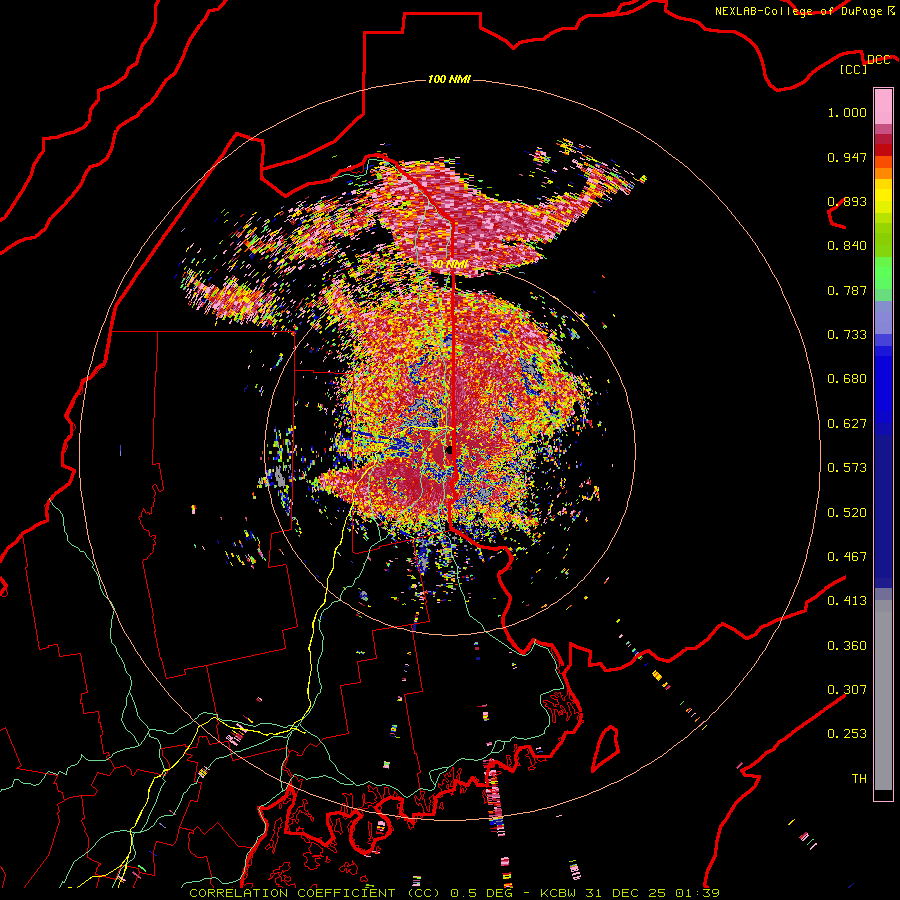
Task: Click the 0.360 scale value
Action: pos(847,646)
